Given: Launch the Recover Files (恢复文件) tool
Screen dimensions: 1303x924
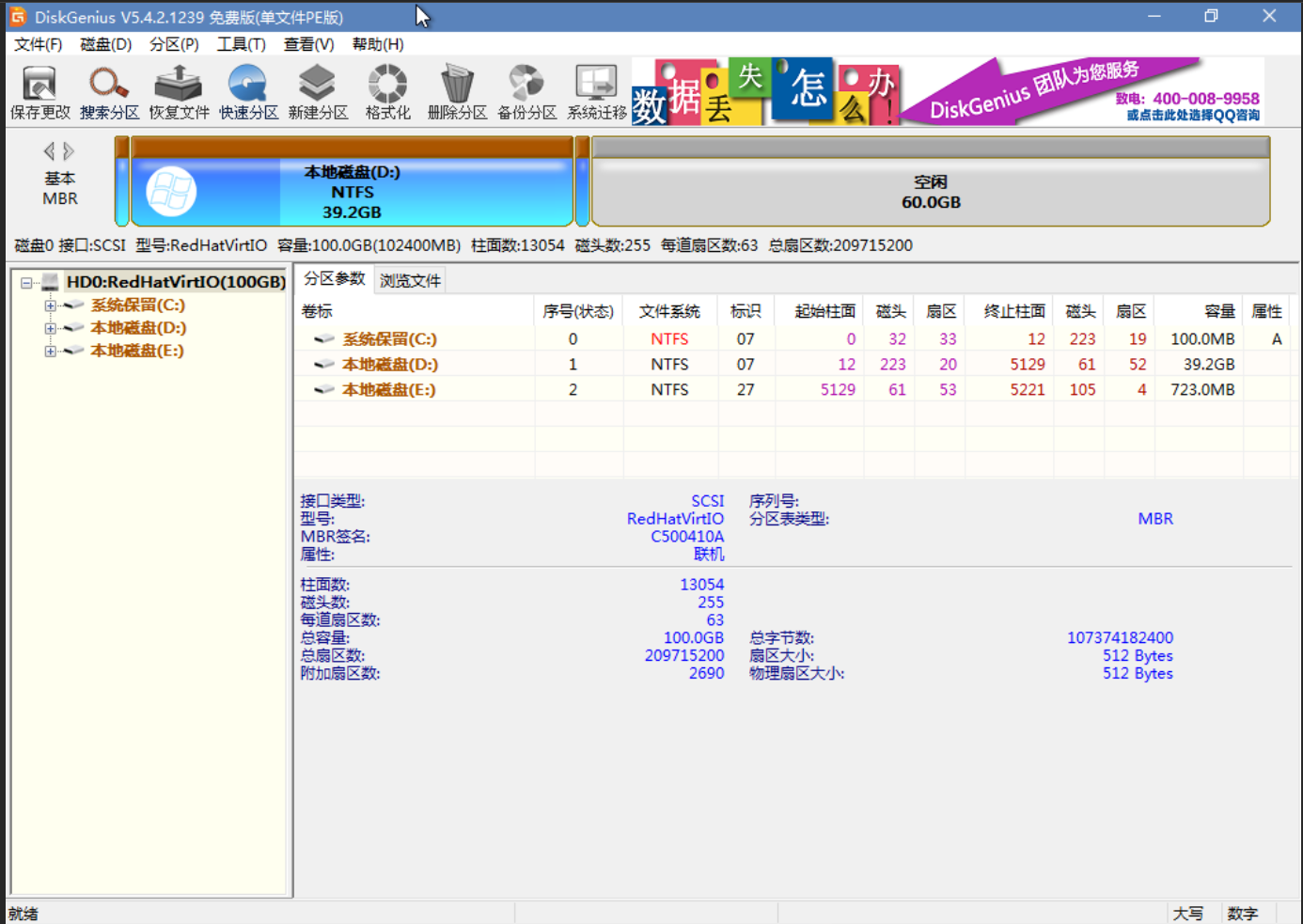Looking at the screenshot, I should tap(179, 93).
